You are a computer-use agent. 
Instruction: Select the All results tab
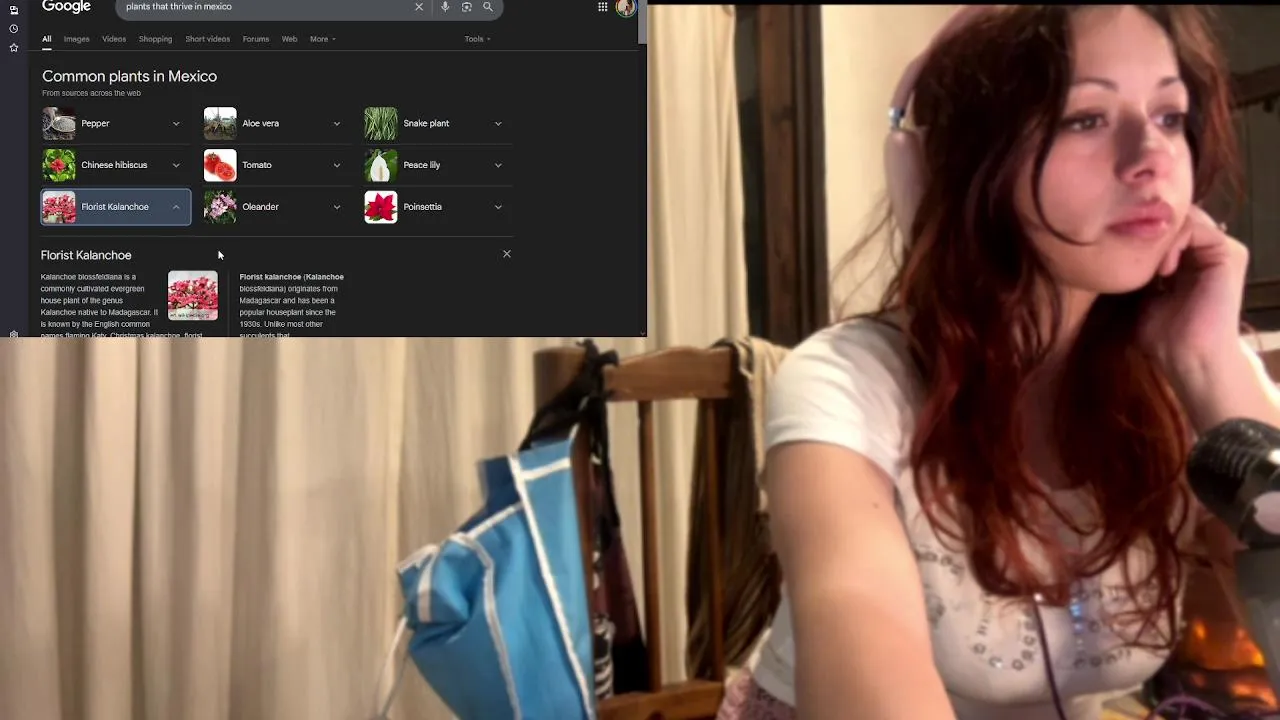pyautogui.click(x=46, y=39)
